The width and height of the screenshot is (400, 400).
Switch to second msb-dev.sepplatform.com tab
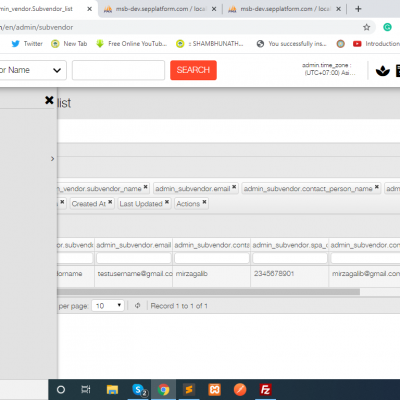tap(284, 9)
